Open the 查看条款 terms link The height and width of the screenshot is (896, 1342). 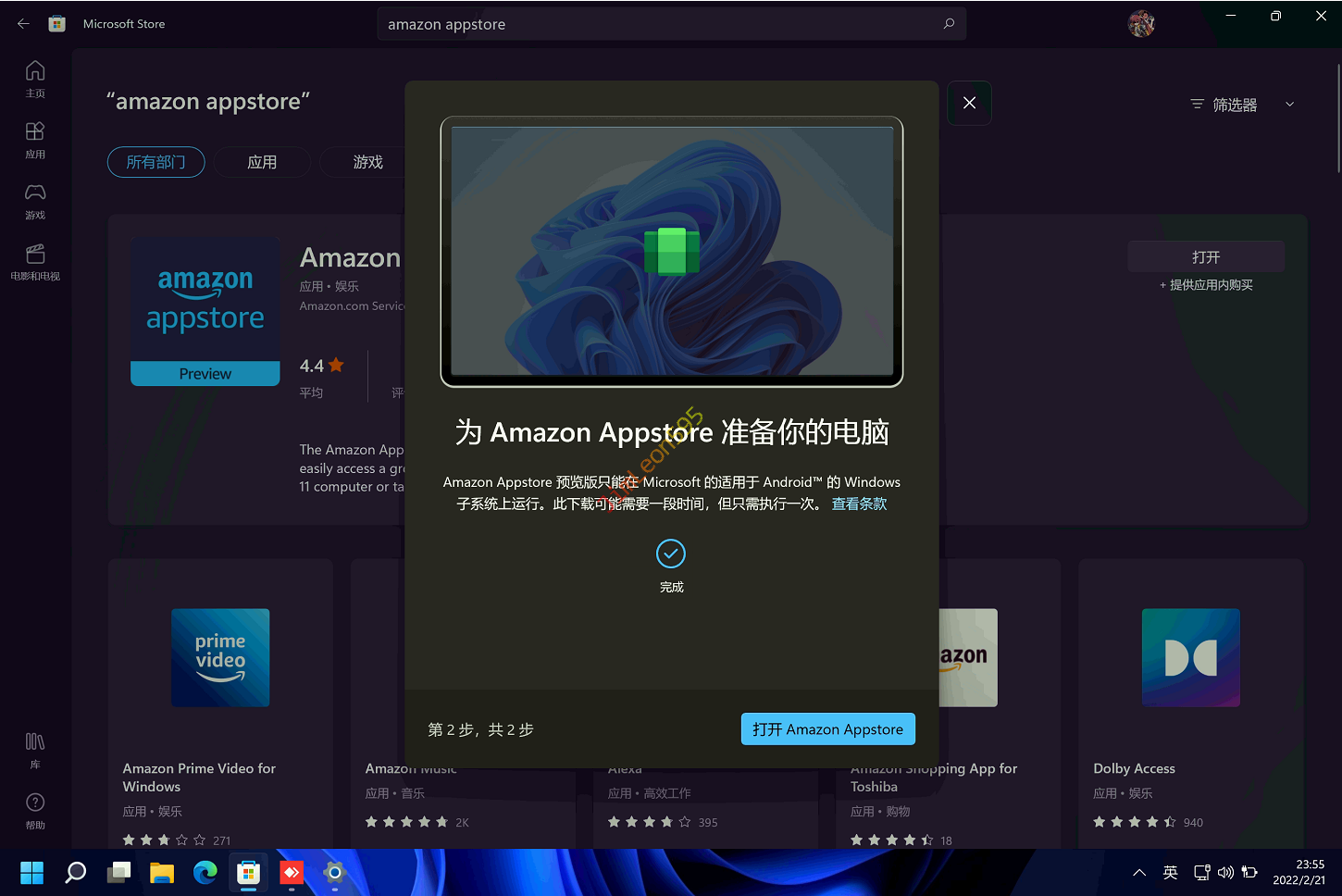tap(859, 504)
